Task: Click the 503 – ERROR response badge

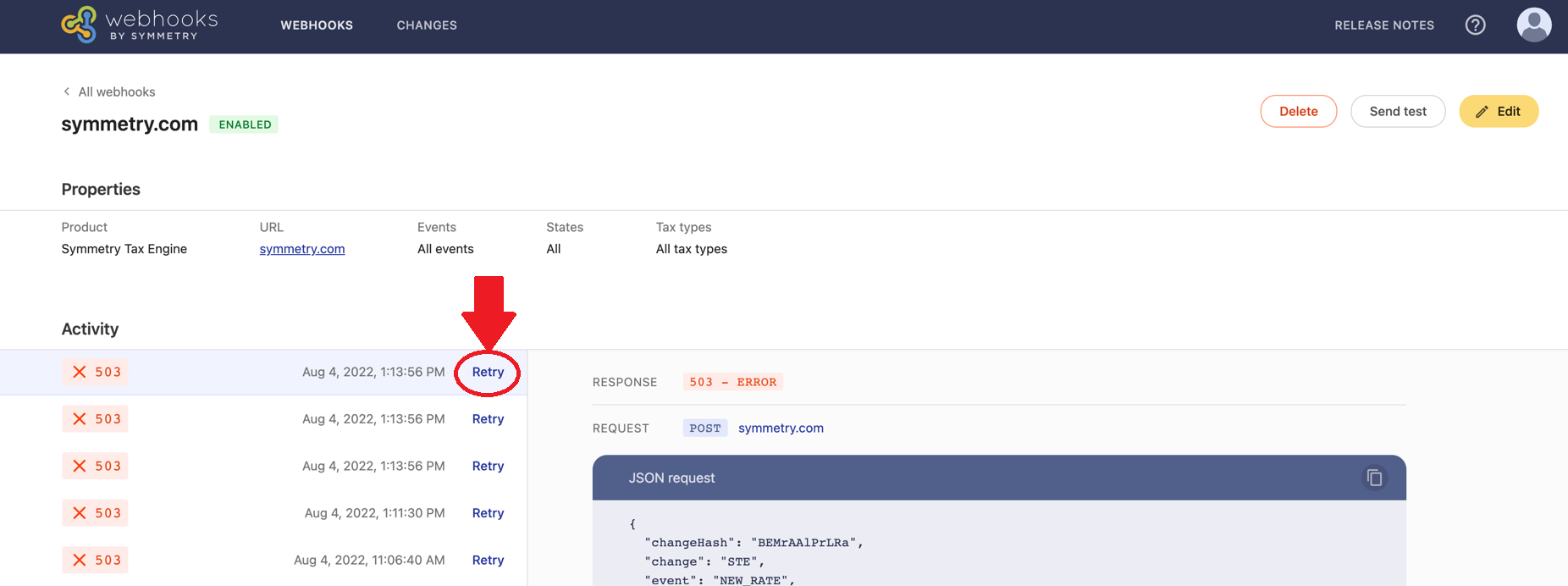Action: click(732, 382)
